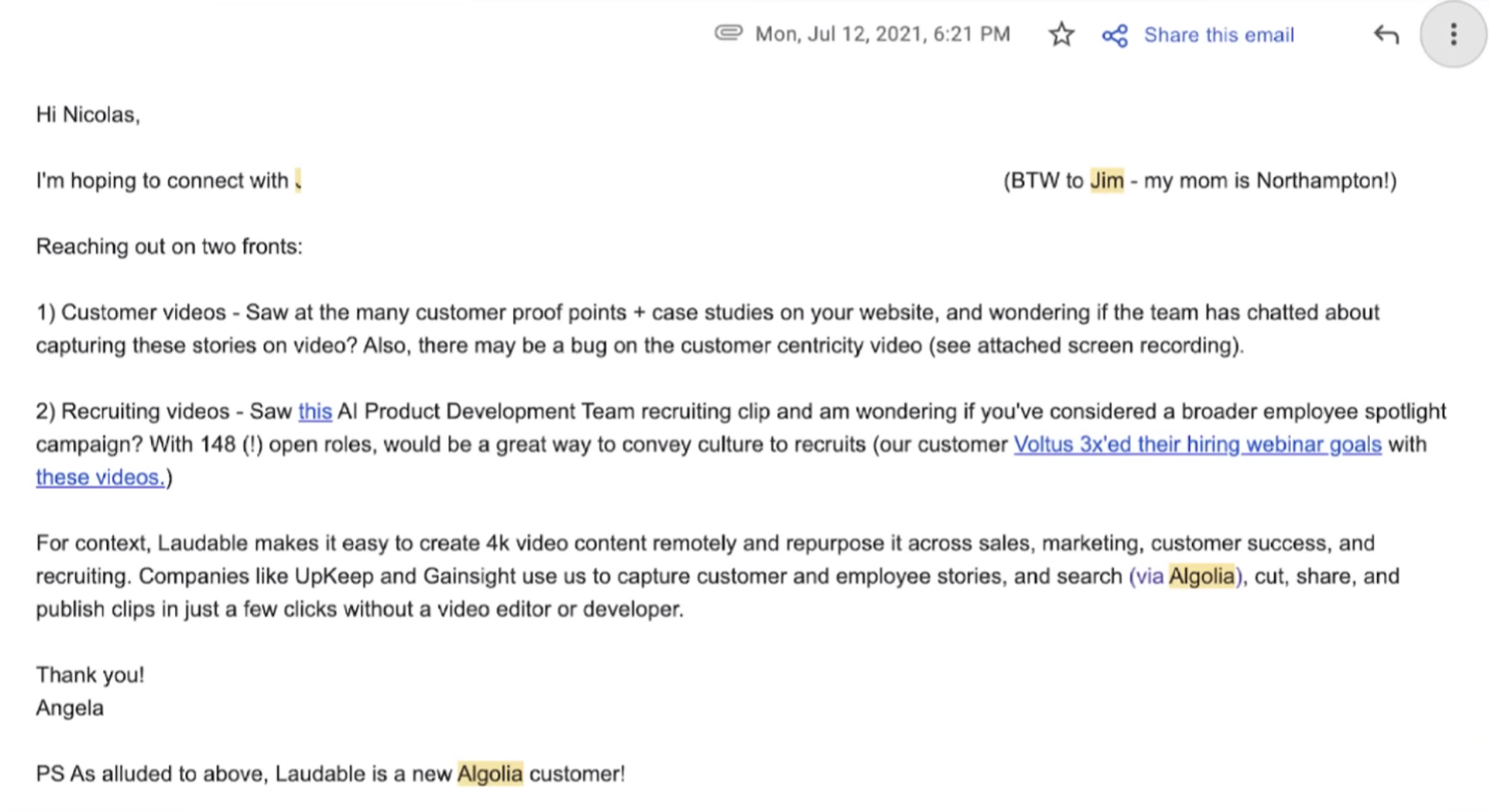Star this email

click(x=1061, y=34)
